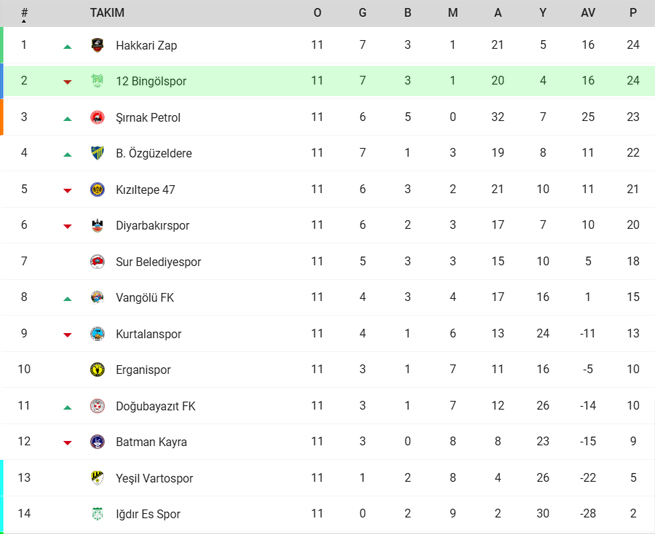This screenshot has height=534, width=655.
Task: Click the highlighted 12 Bingölspor row
Action: pos(328,81)
